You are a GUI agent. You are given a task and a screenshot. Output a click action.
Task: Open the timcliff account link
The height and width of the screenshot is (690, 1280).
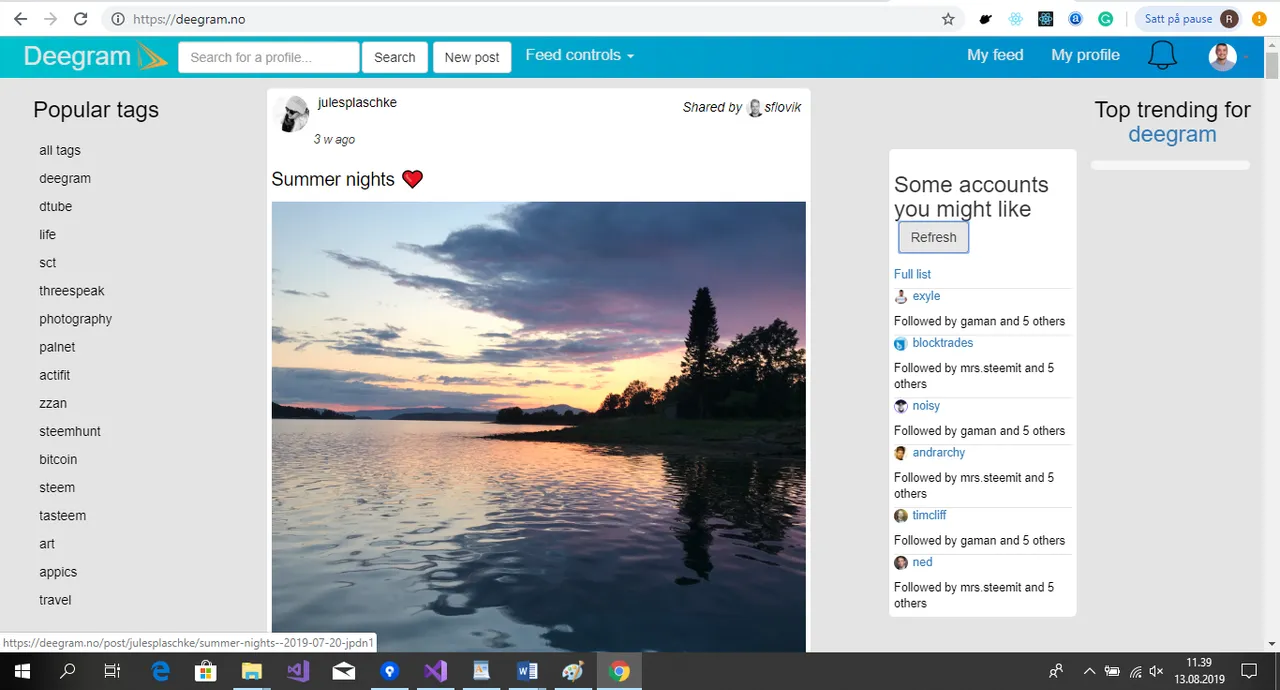click(929, 515)
